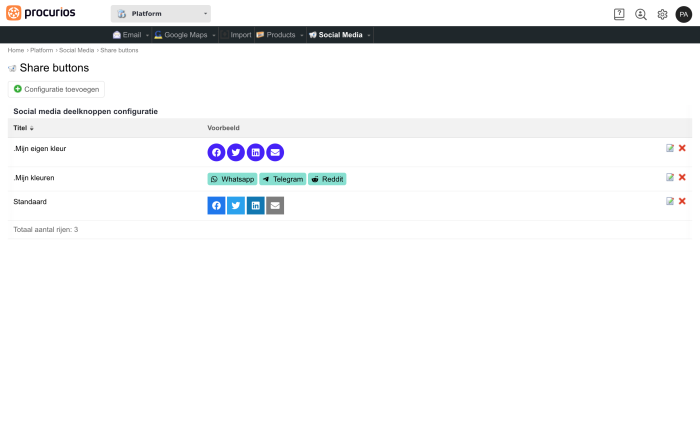
Task: Open the PA user avatar menu
Action: (x=683, y=14)
